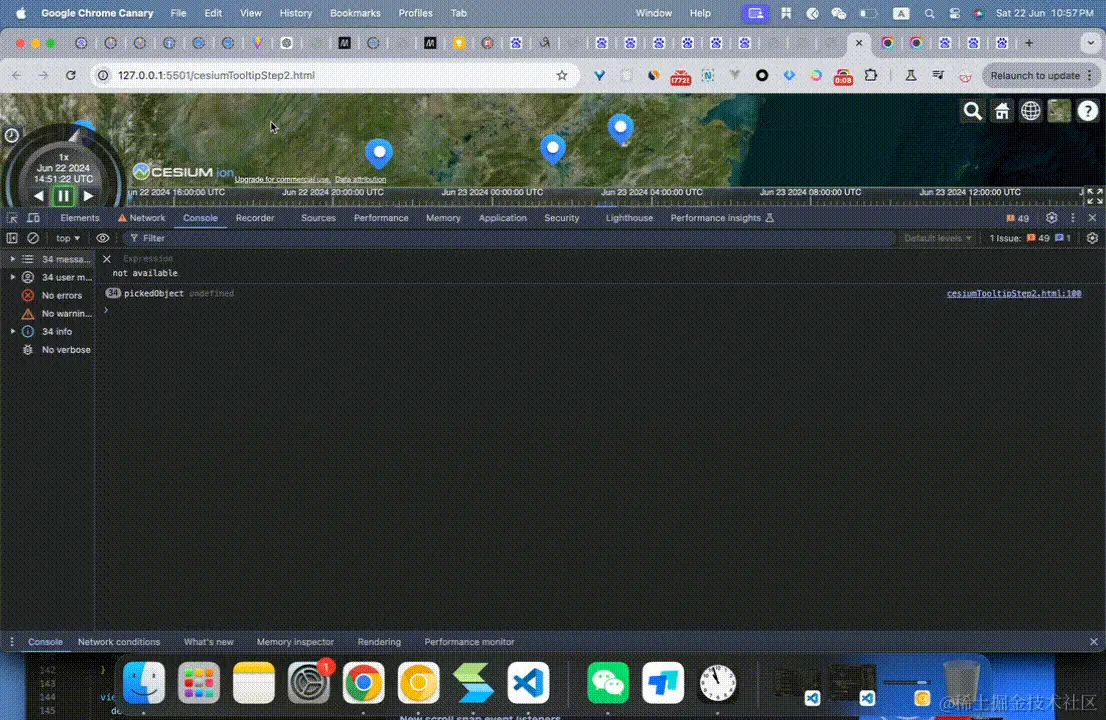The image size is (1106, 720).
Task: Remove the live expression
Action: tap(107, 260)
